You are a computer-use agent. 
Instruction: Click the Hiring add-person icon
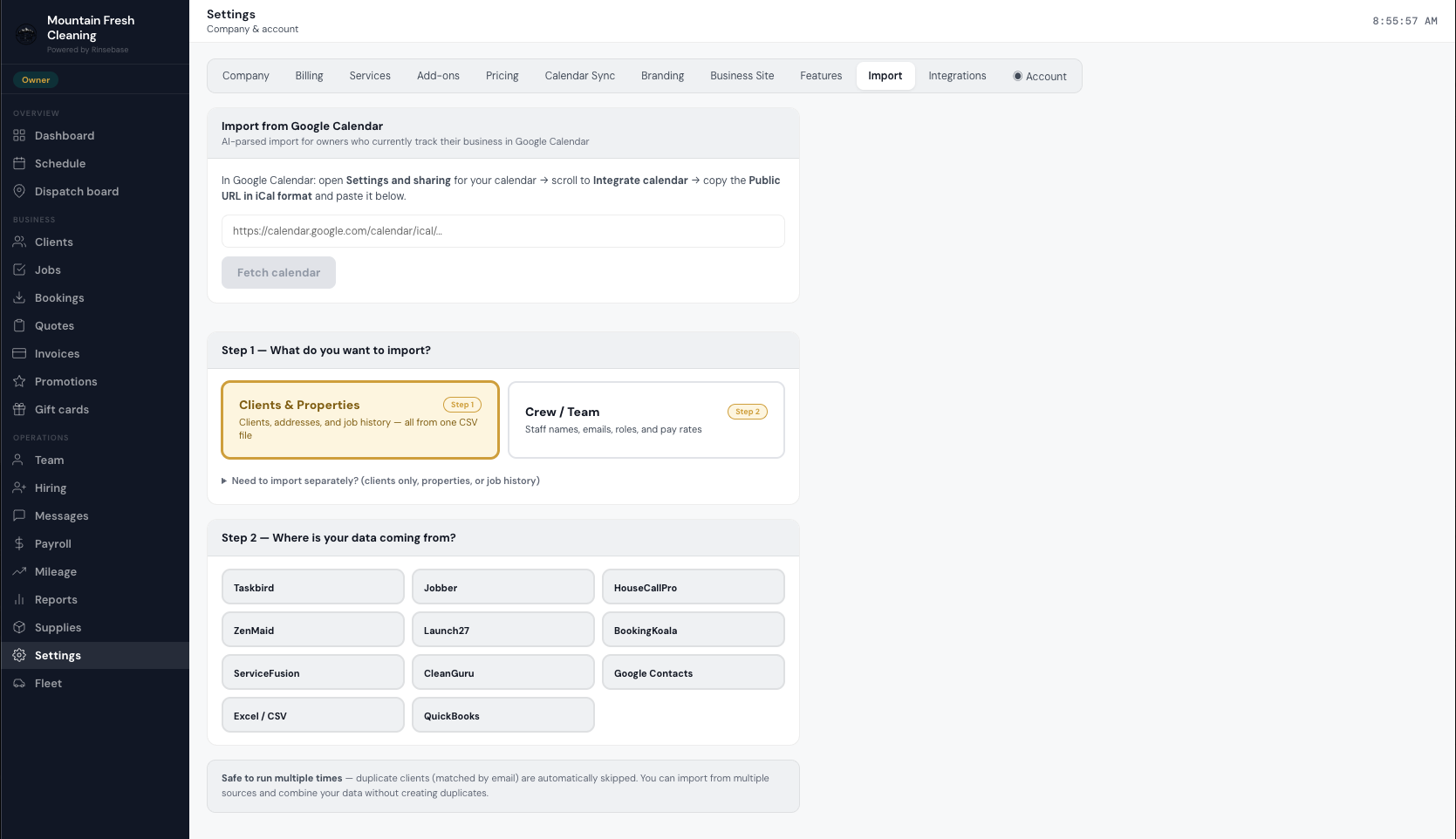pyautogui.click(x=19, y=488)
